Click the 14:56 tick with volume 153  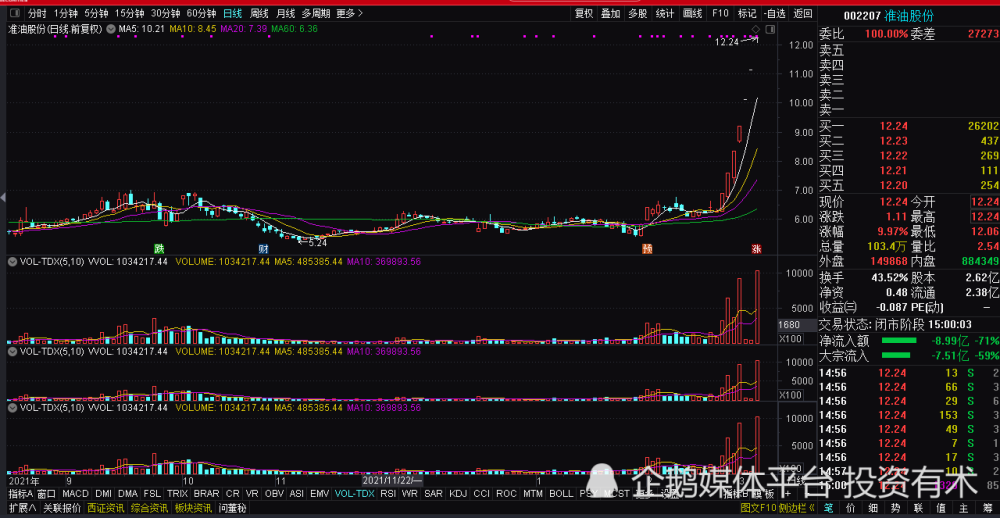pyautogui.click(x=909, y=415)
